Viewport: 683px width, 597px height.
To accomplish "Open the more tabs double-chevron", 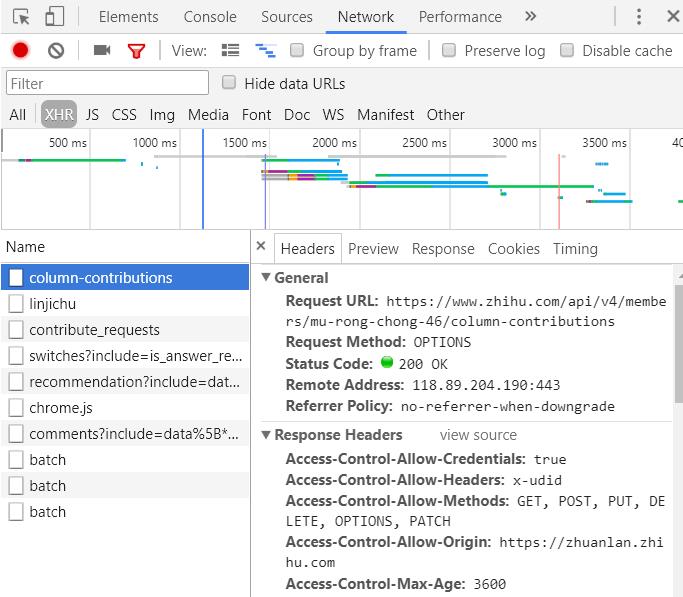I will pyautogui.click(x=530, y=17).
